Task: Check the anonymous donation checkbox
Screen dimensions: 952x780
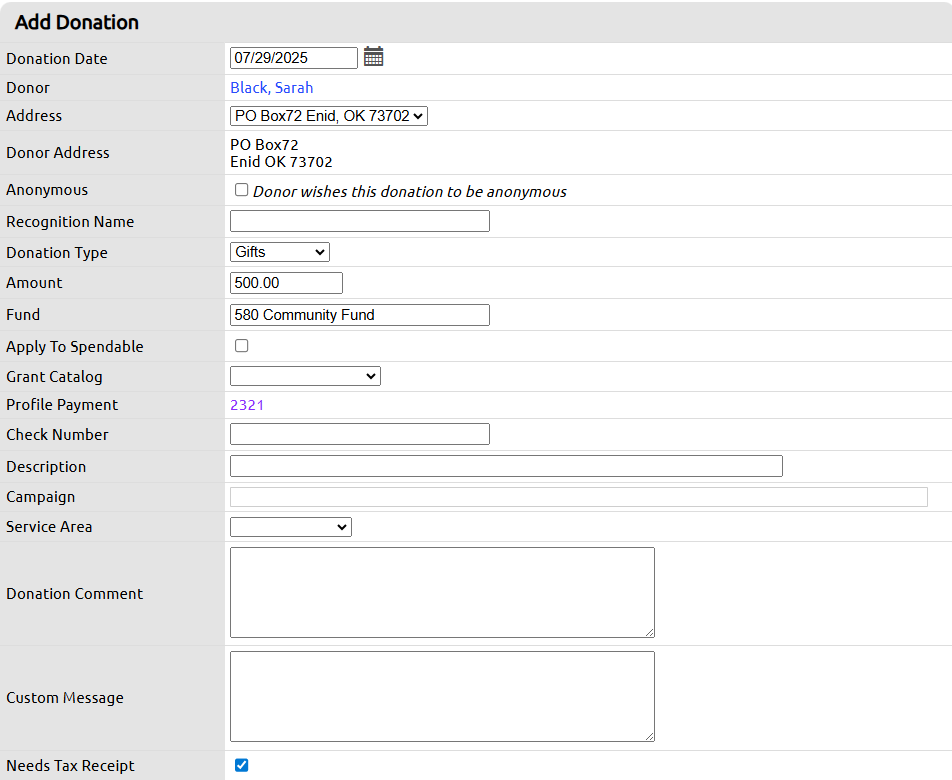Action: (x=242, y=190)
